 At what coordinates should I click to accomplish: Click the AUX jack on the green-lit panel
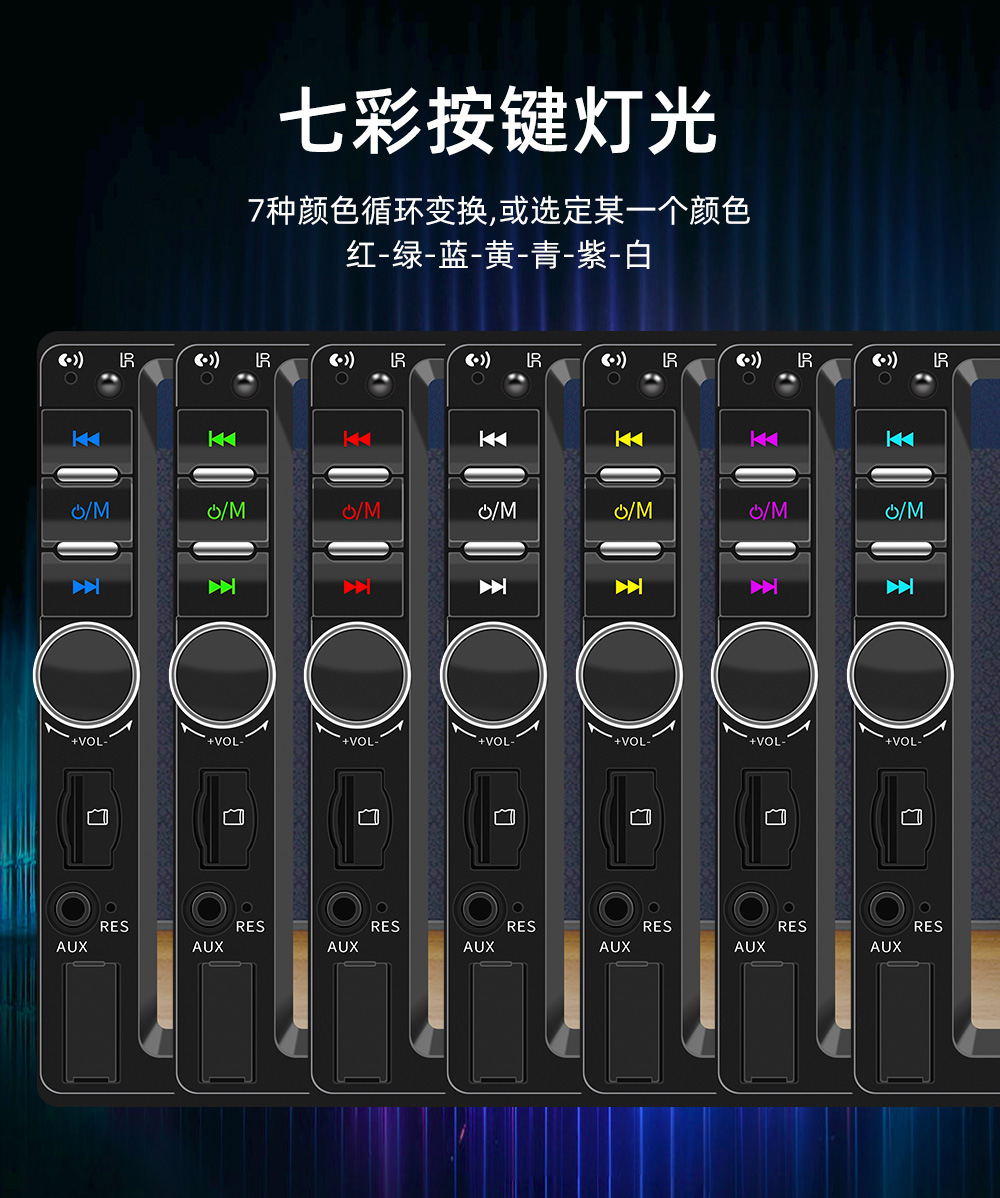point(209,909)
